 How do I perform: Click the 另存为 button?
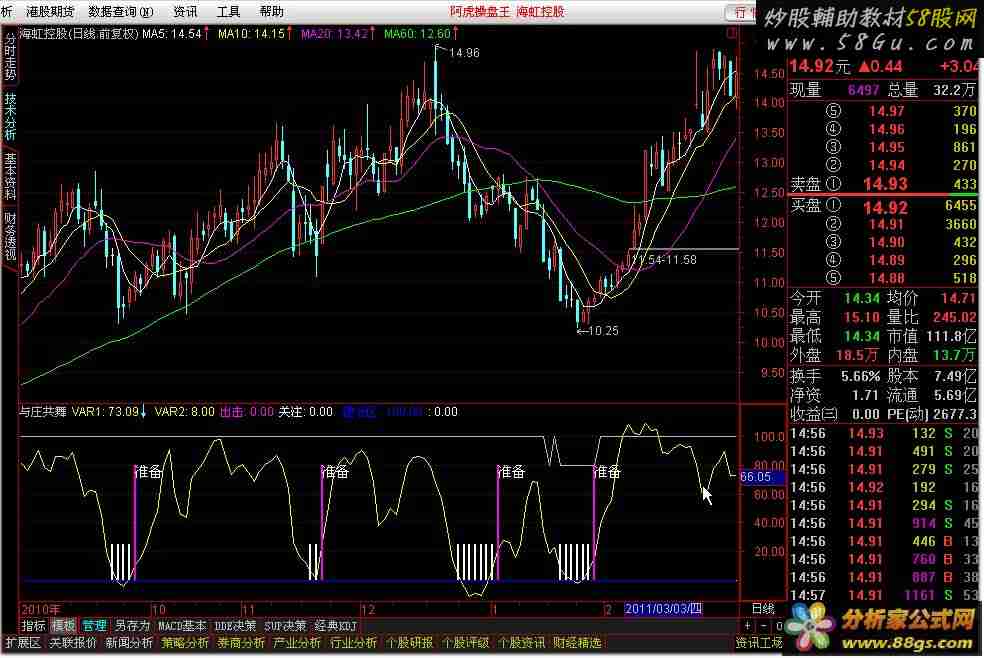tap(132, 625)
